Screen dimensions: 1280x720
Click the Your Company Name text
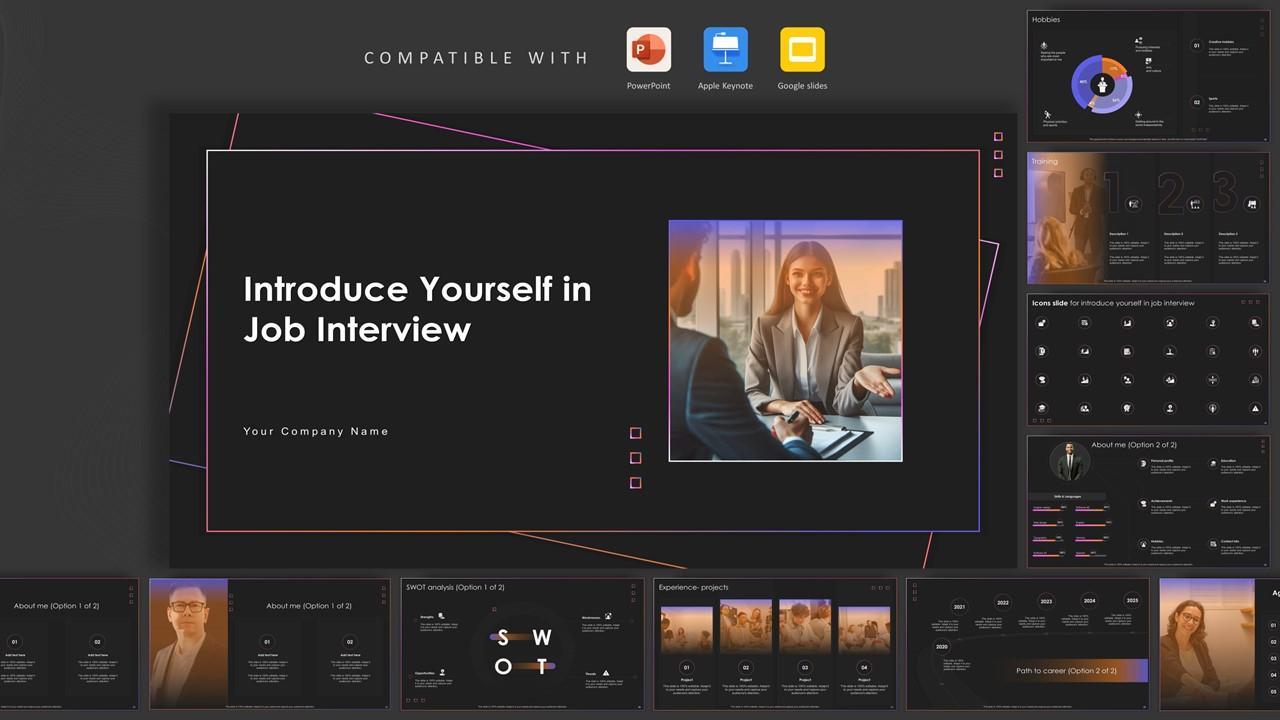316,432
